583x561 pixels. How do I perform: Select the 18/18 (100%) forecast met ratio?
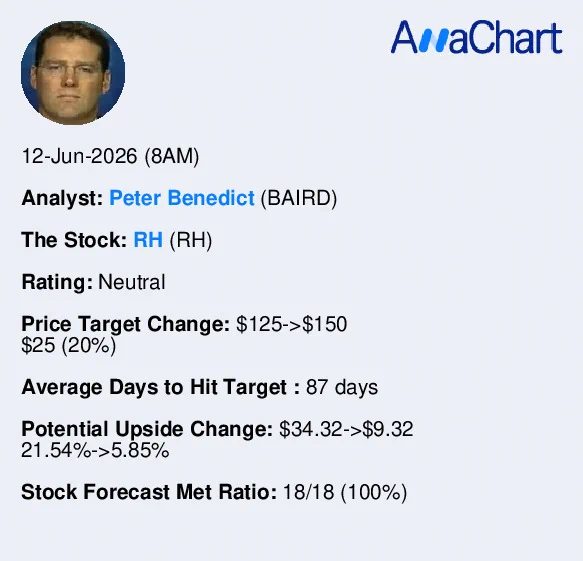pyautogui.click(x=345, y=493)
